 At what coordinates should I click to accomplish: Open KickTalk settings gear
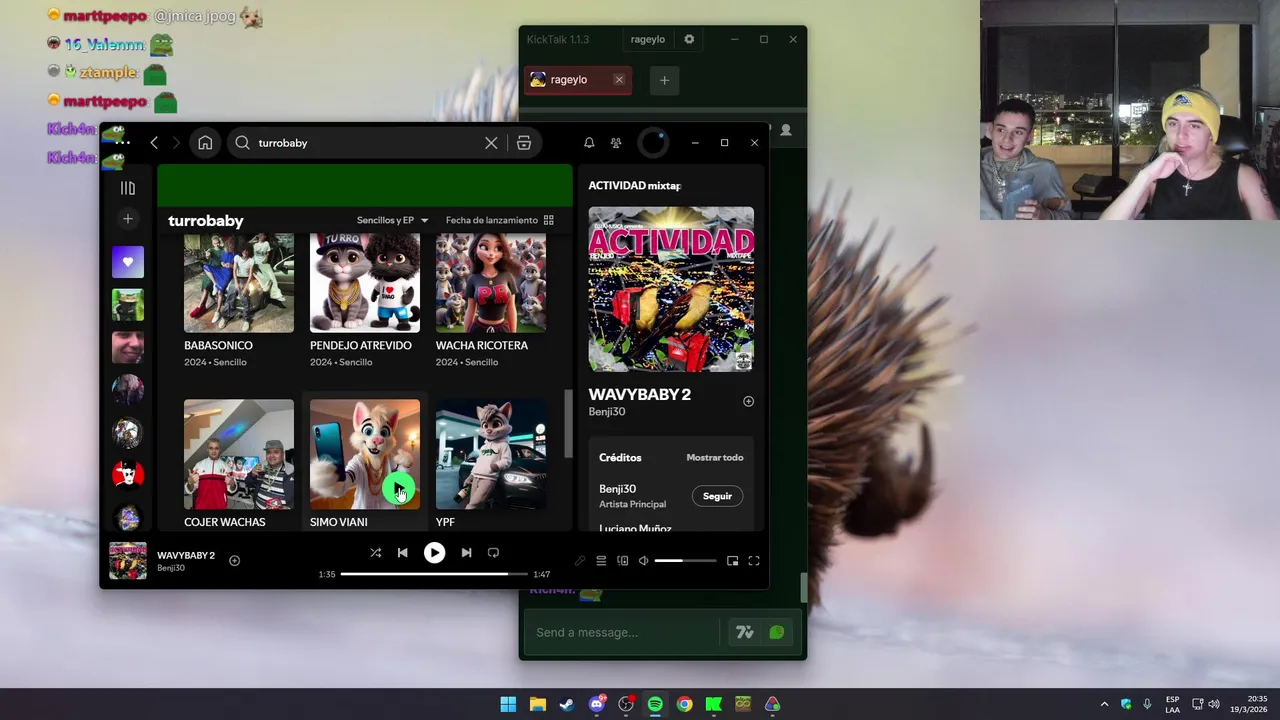689,39
